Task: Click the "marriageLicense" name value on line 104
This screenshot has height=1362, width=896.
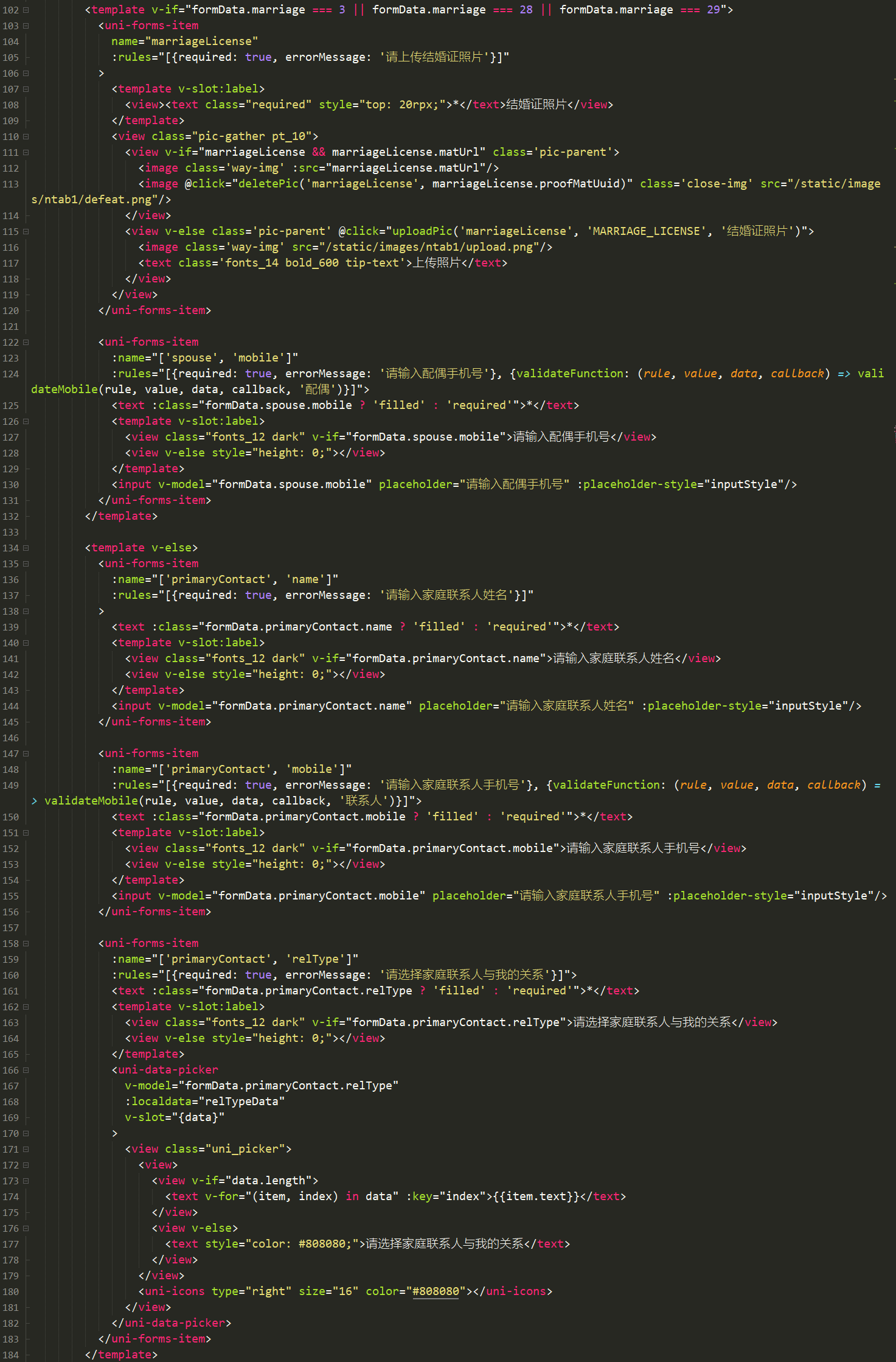Action: [201, 41]
